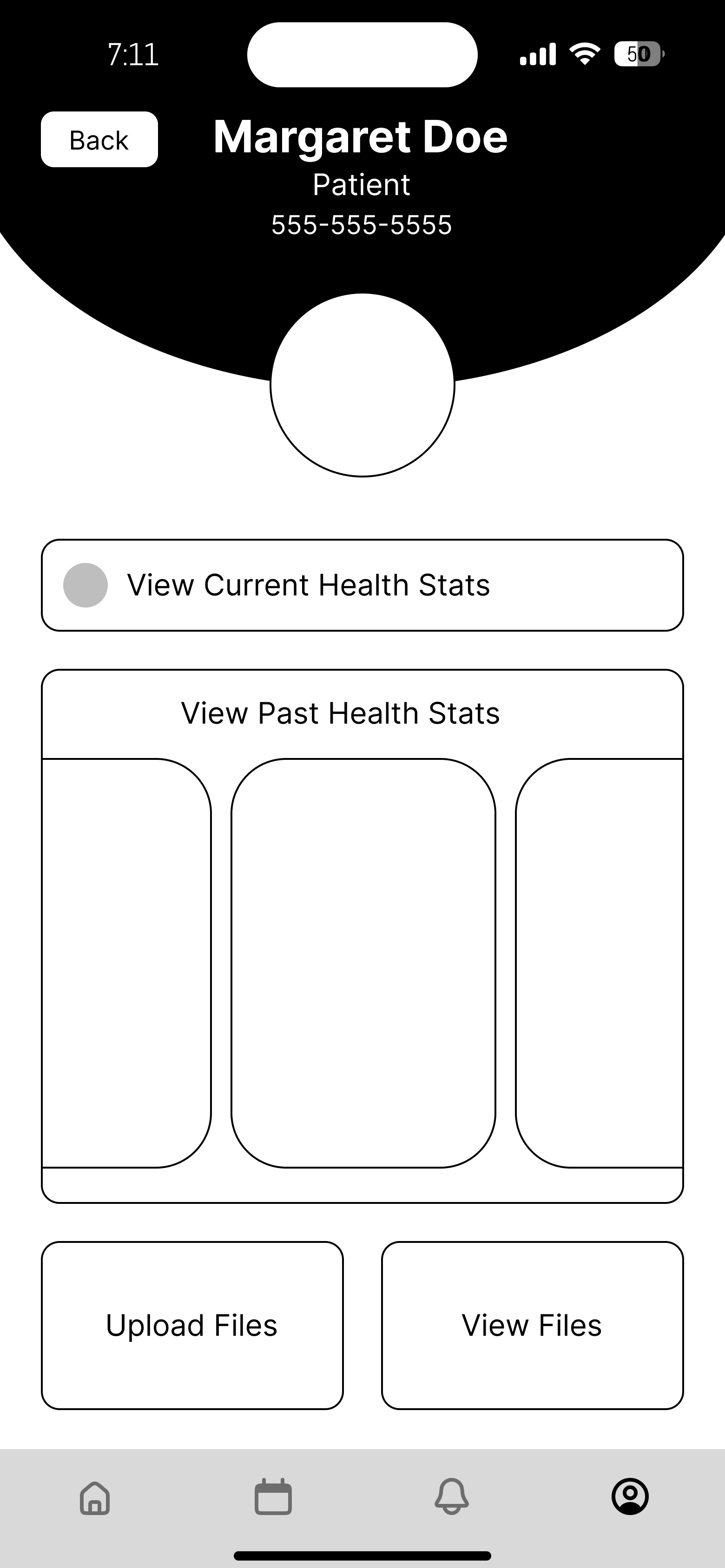Select the profile tab icon
Screen dimensions: 725x1568
coord(630,1496)
